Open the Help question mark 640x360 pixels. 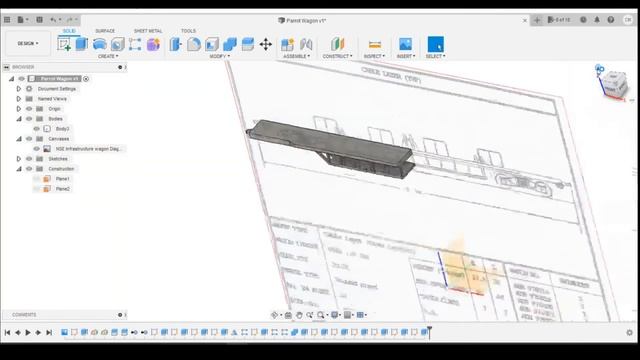[611, 20]
